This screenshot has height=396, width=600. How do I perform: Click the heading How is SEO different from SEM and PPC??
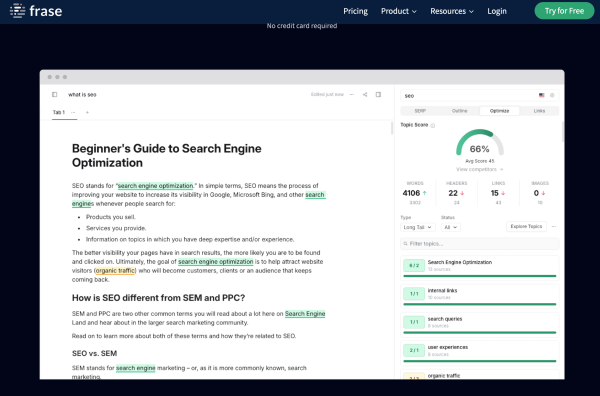158,298
